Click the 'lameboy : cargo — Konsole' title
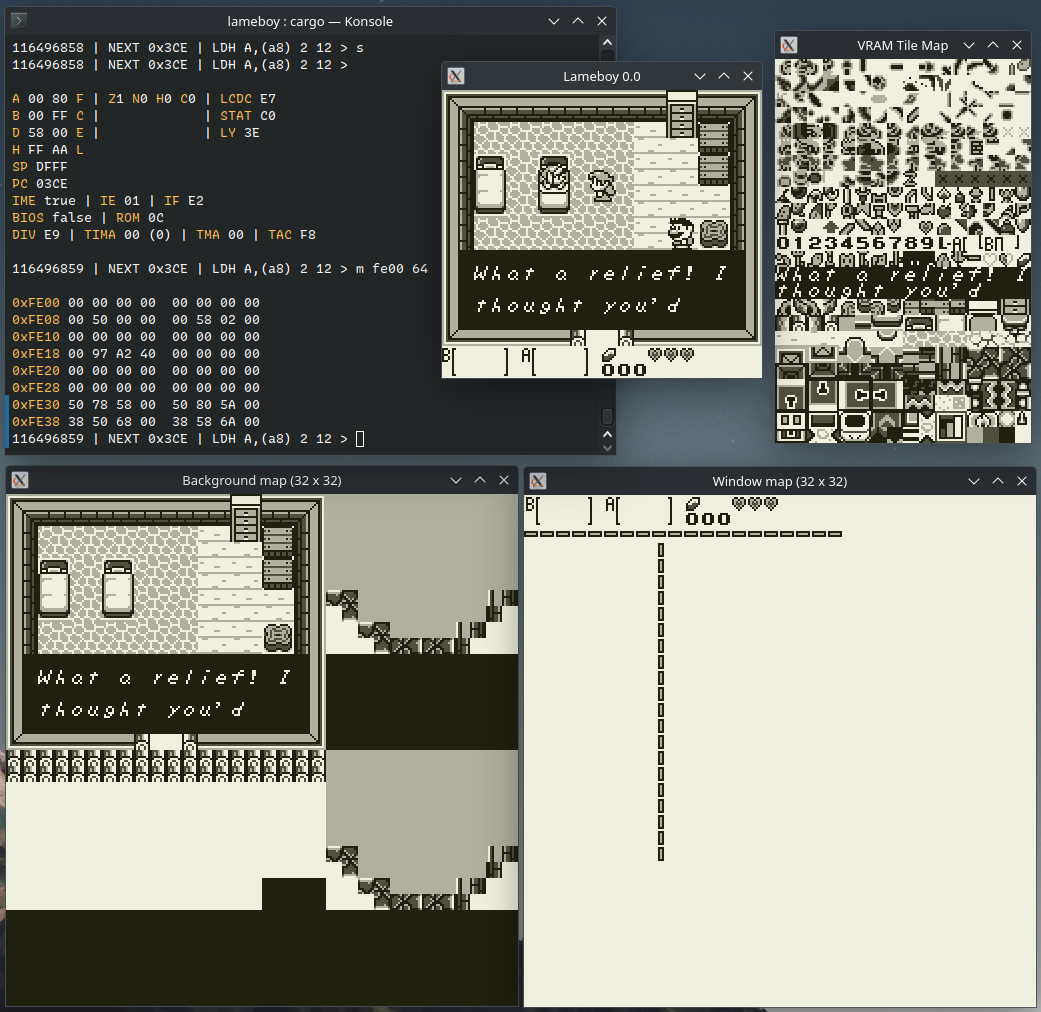Image resolution: width=1041 pixels, height=1012 pixels. click(309, 21)
